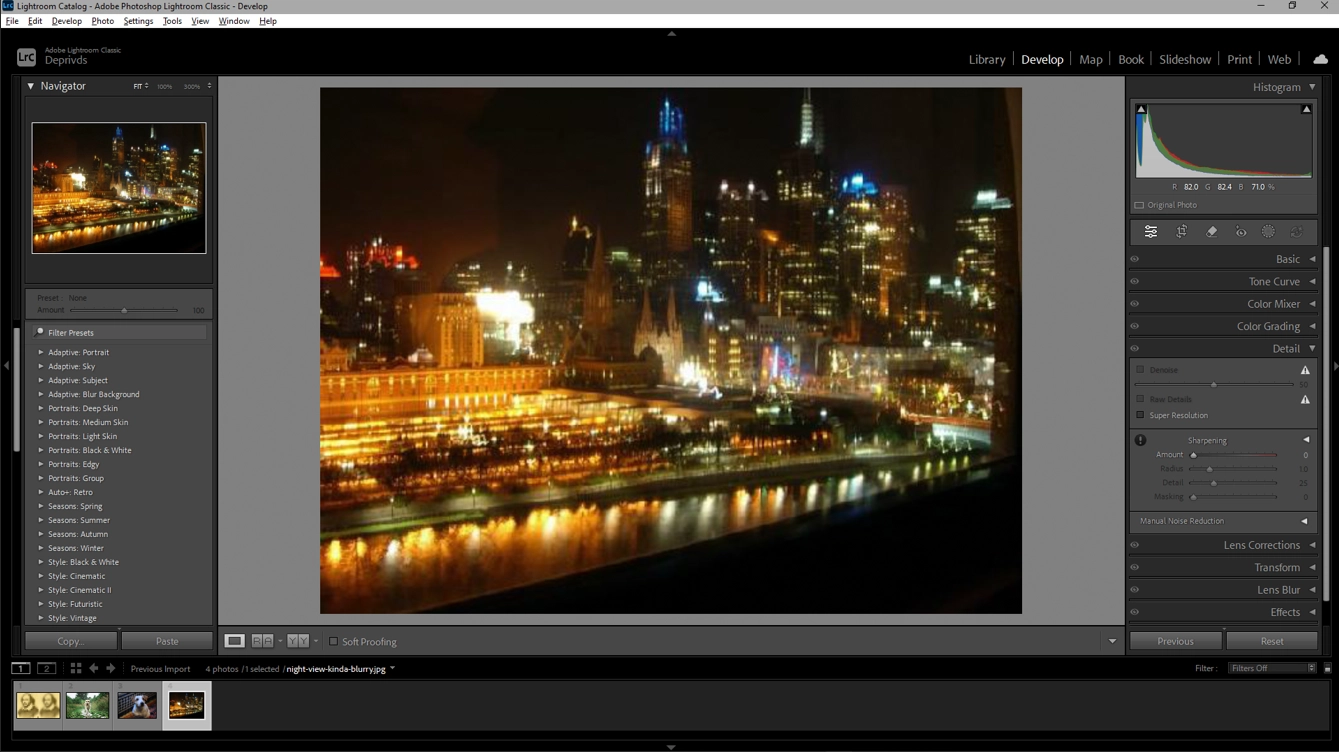This screenshot has height=752, width=1339.
Task: Open the Settings menu
Action: (x=138, y=20)
